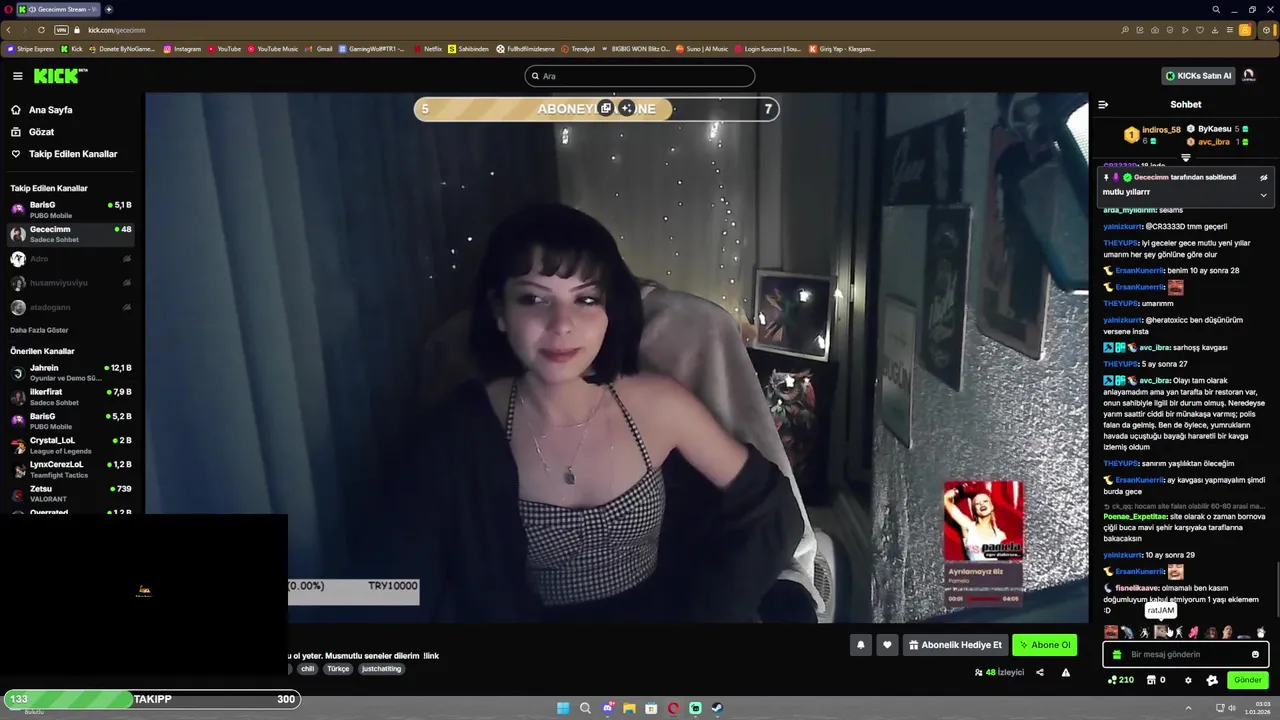Open the chat shop icon showing 0

pos(1155,680)
